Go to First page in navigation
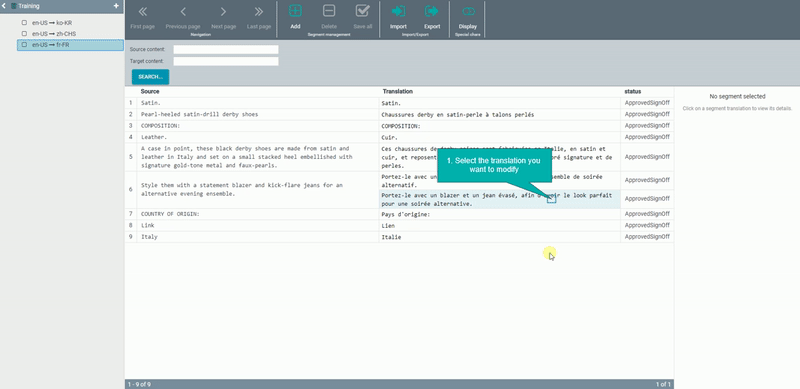Screen dimensions: 800x389 (x=142, y=18)
